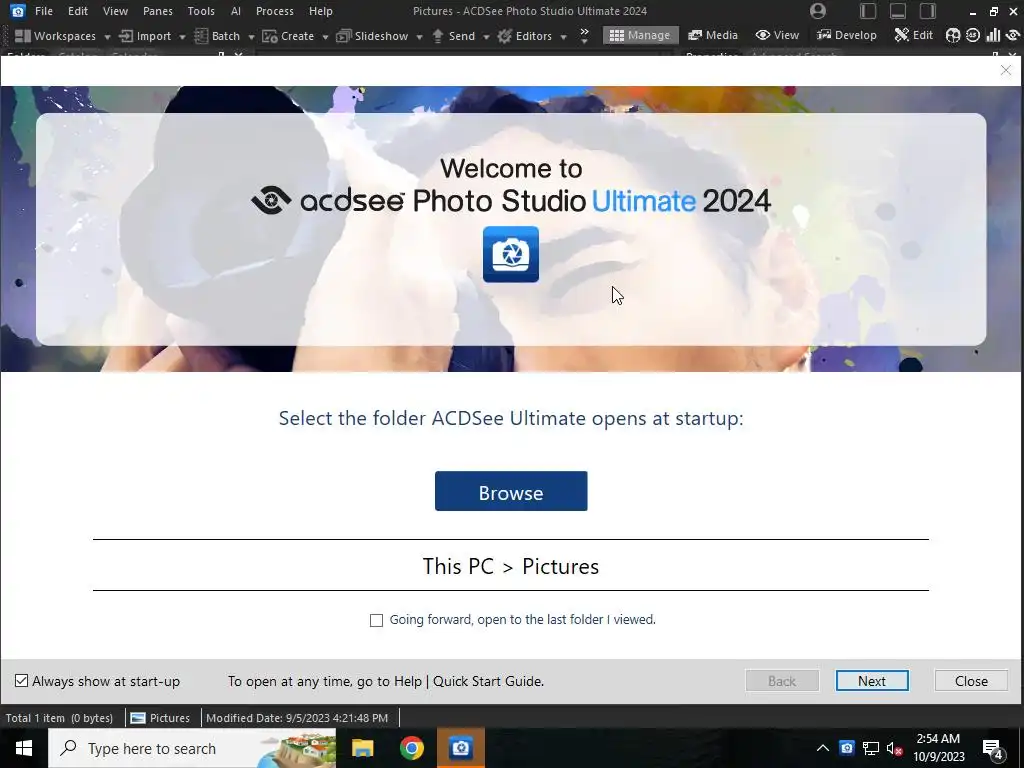Viewport: 1024px width, 768px height.
Task: Click the Batch toolbar icon
Action: (x=201, y=36)
